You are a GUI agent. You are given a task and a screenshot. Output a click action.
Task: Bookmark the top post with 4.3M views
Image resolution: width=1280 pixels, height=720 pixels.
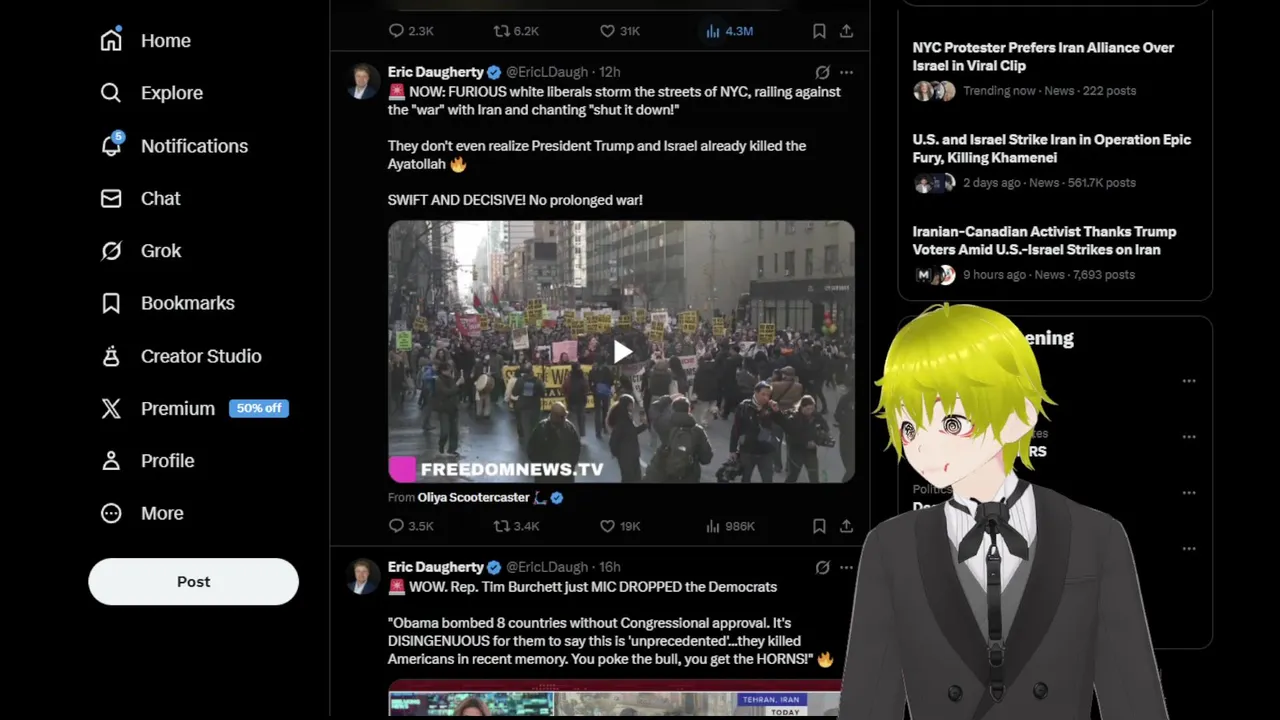pos(819,31)
